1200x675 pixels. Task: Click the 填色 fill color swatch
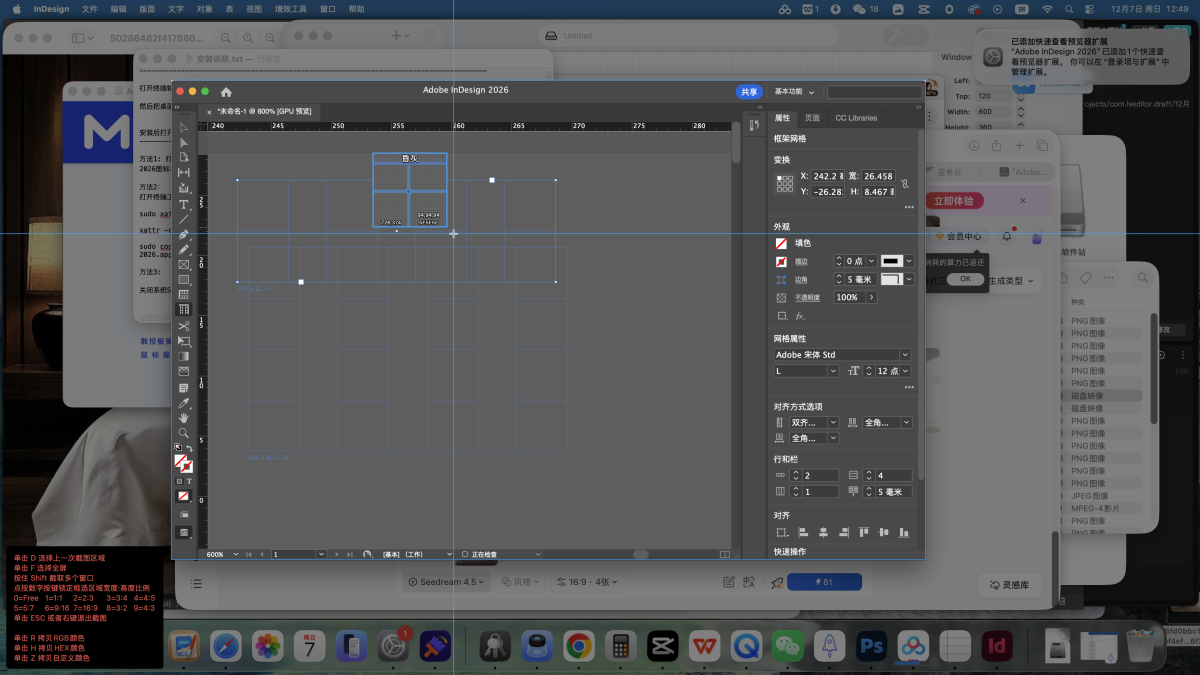(781, 243)
